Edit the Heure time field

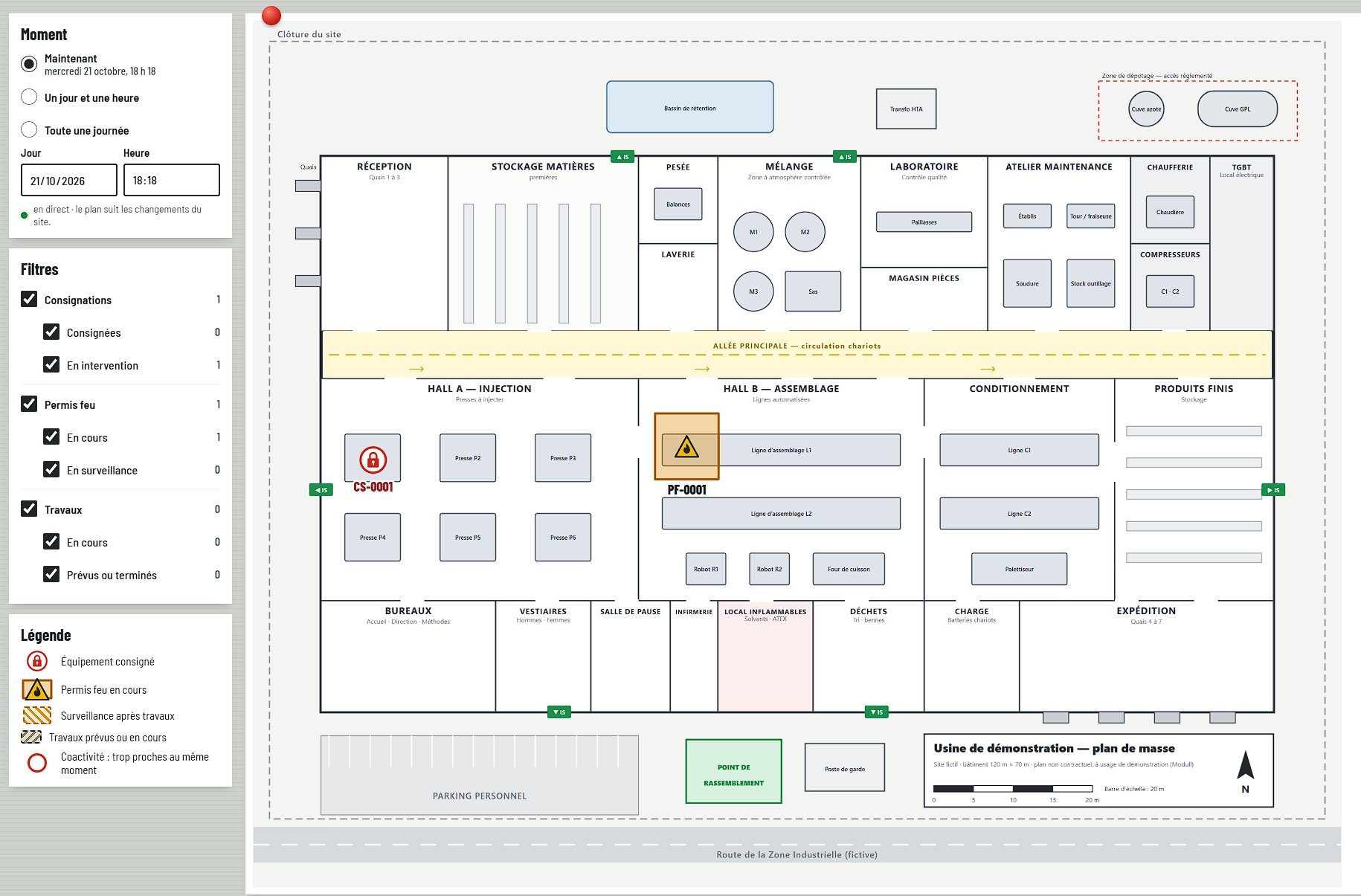[x=172, y=180]
